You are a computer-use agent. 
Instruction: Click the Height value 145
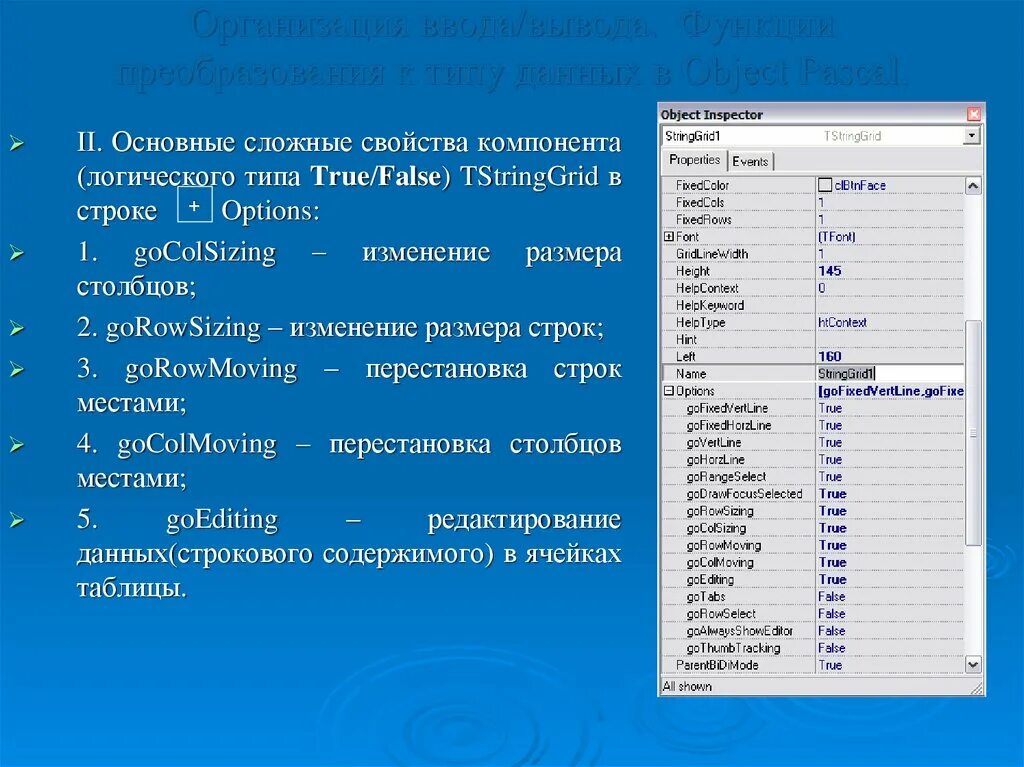(829, 270)
